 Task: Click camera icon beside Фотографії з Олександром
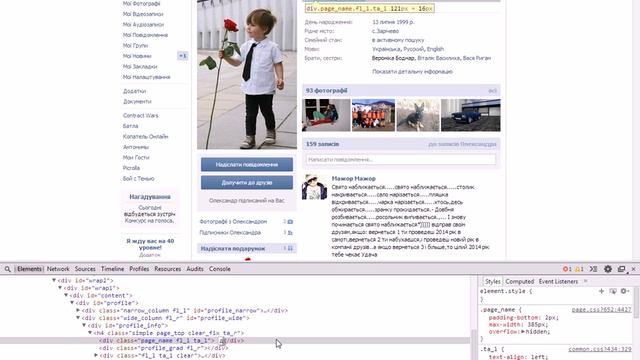click(290, 222)
